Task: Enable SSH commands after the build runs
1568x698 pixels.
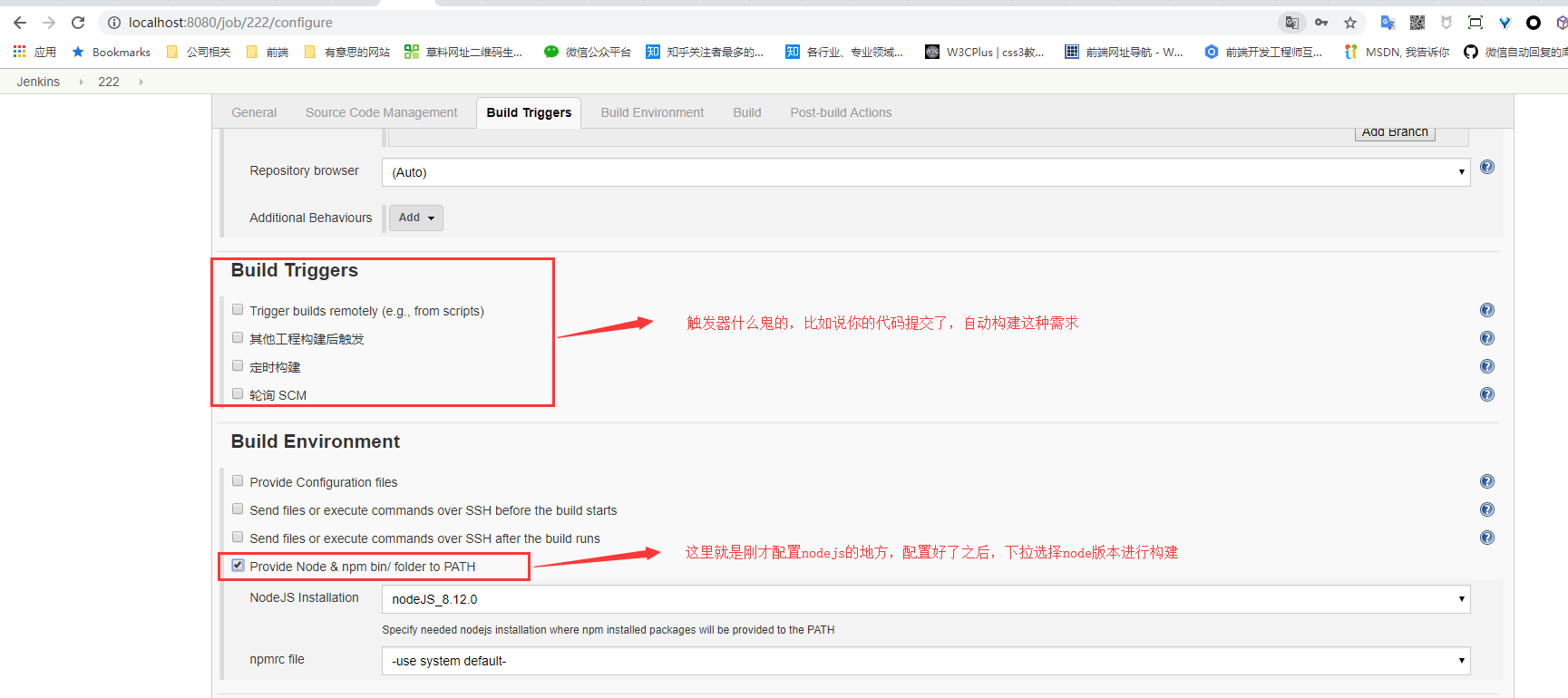Action: click(238, 537)
